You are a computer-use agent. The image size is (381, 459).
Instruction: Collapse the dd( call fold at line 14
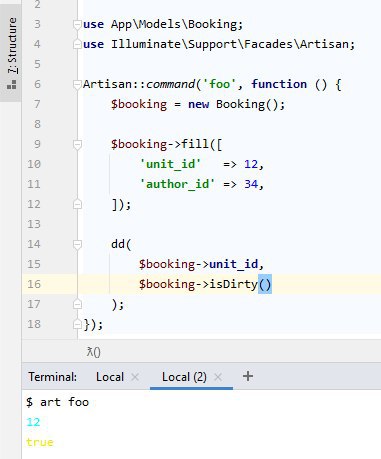[x=77, y=244]
